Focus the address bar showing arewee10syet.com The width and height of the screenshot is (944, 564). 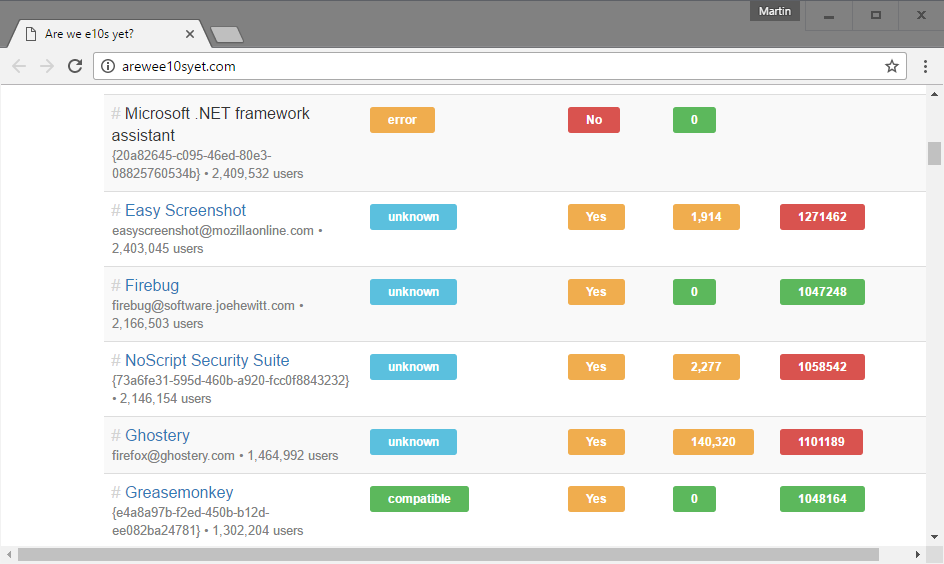500,66
